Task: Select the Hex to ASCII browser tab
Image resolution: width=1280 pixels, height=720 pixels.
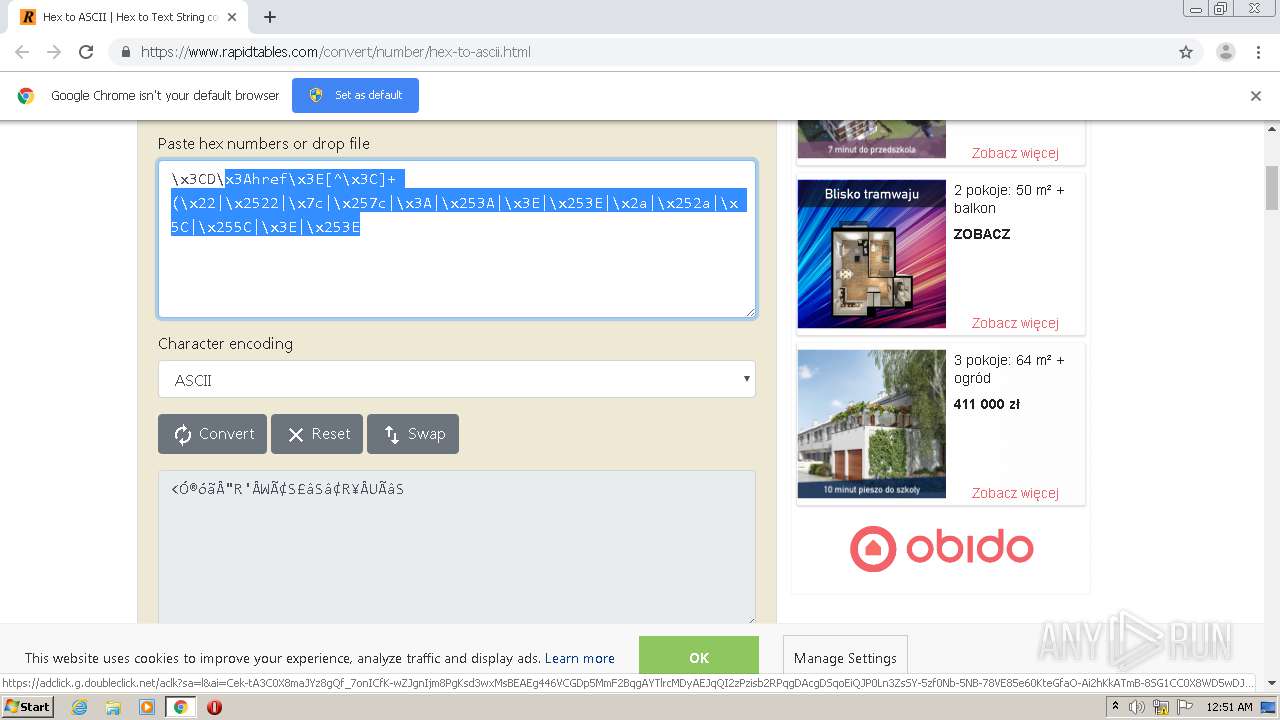Action: 130,17
